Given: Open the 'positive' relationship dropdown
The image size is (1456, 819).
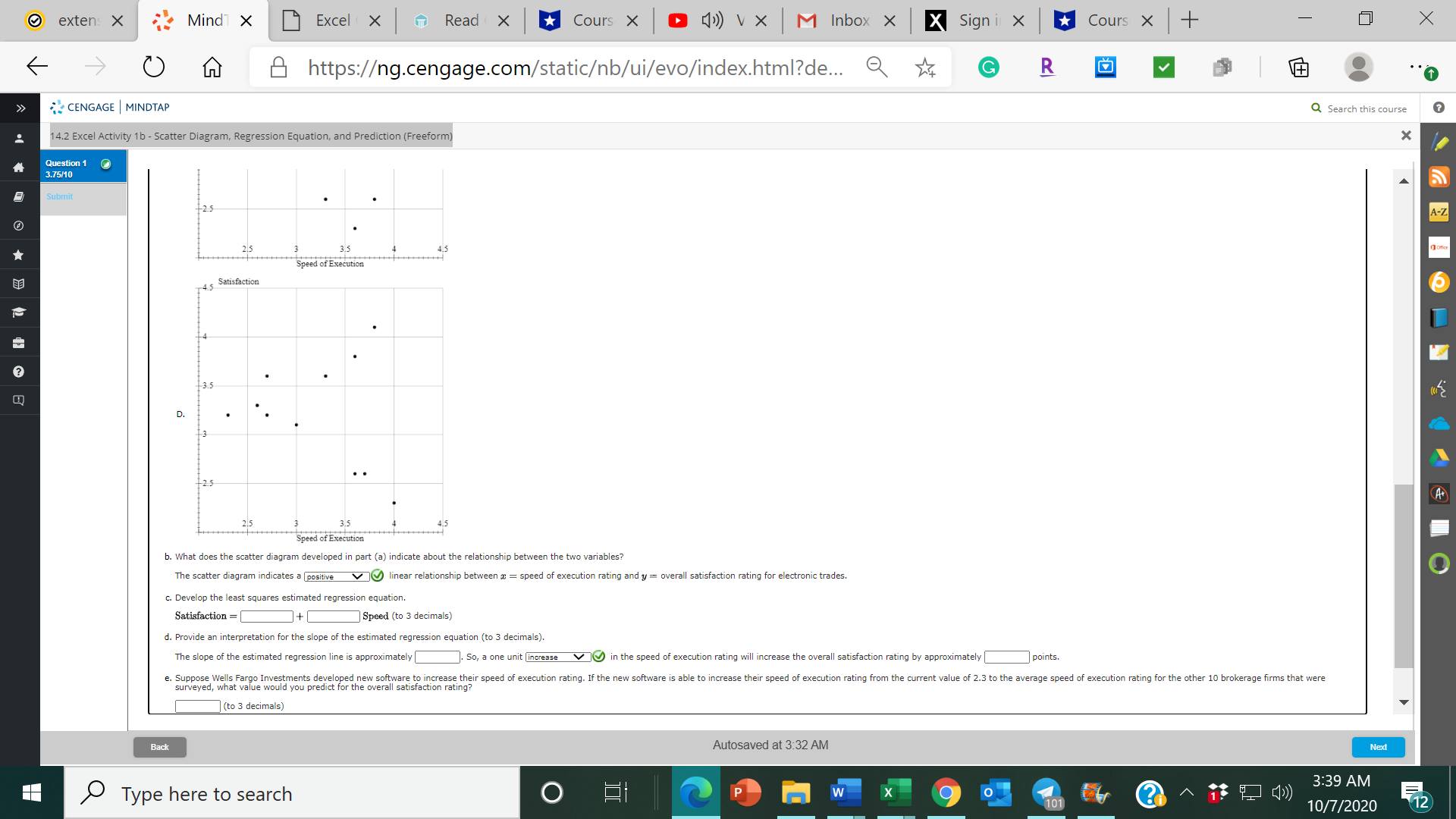Looking at the screenshot, I should pyautogui.click(x=336, y=576).
